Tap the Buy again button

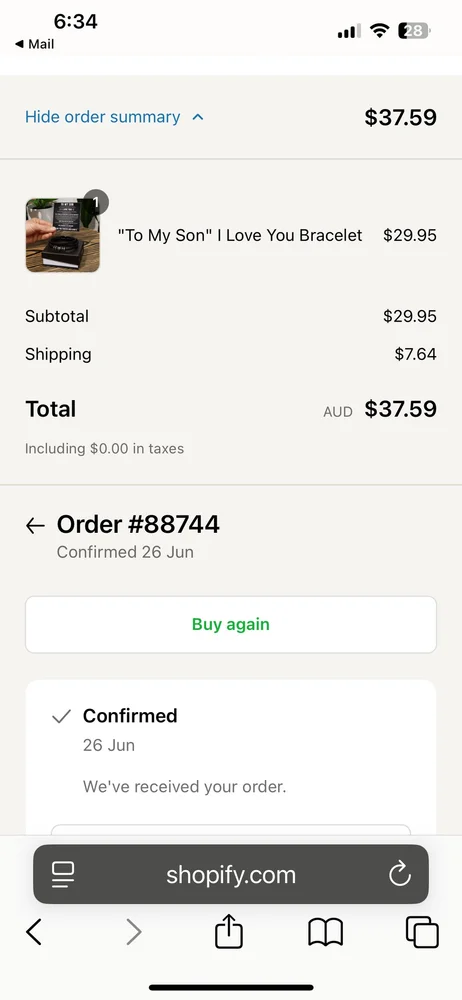pos(231,624)
